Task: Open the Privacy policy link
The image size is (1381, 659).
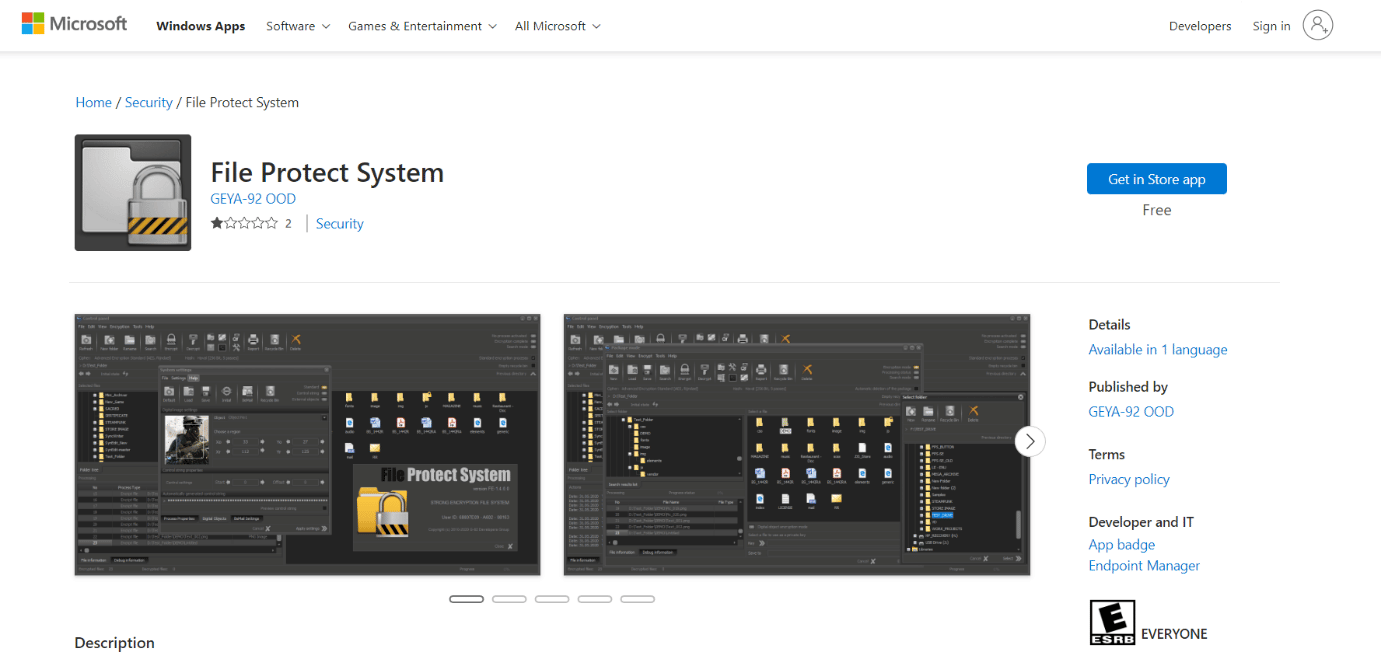Action: point(1129,480)
